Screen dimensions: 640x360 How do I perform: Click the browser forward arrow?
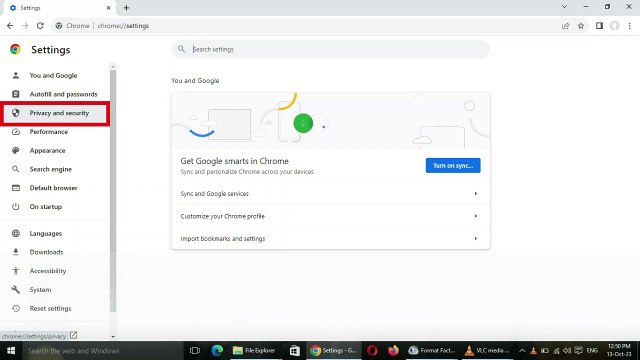click(x=25, y=26)
